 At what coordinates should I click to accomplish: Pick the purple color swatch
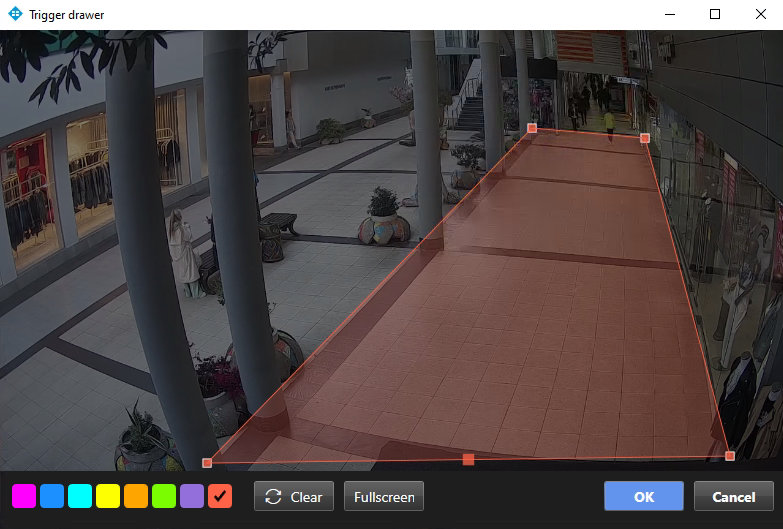pos(192,496)
